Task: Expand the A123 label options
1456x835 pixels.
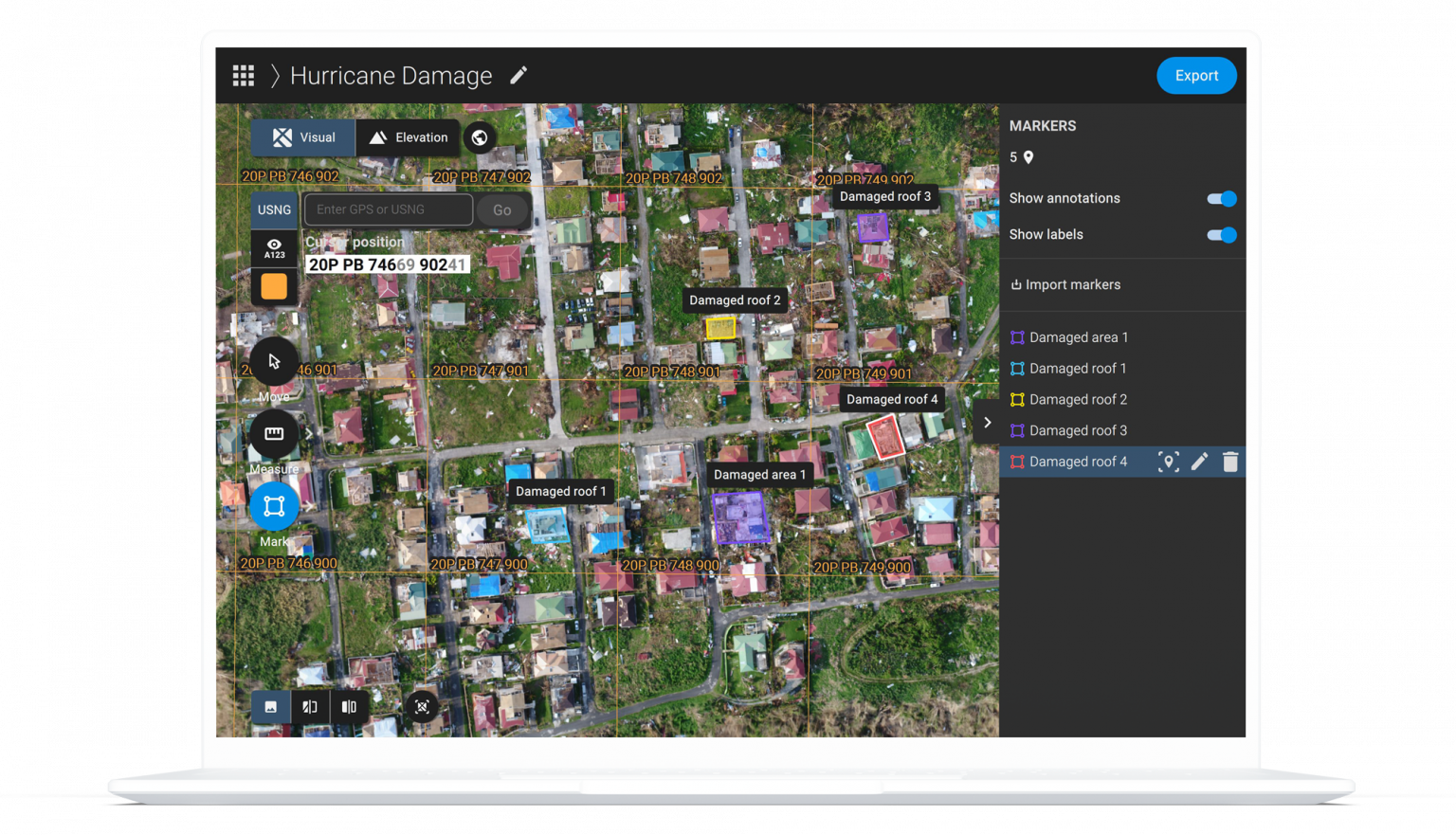Action: coord(274,248)
